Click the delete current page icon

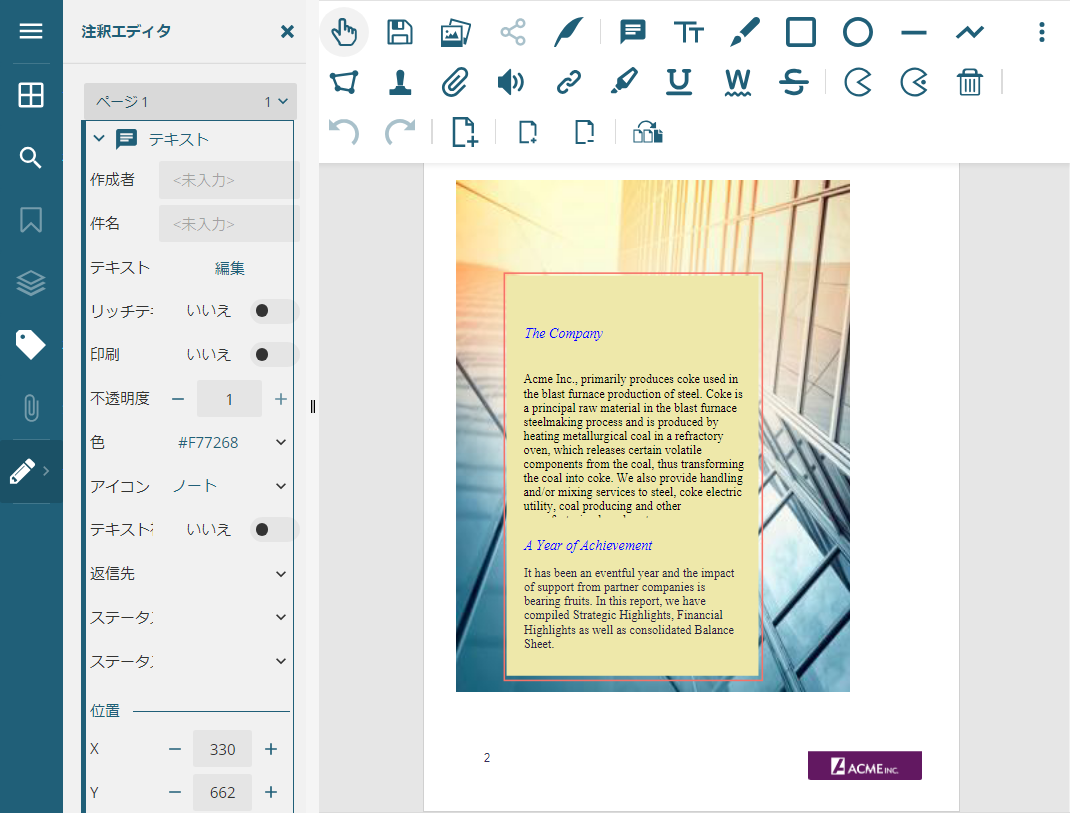tap(584, 132)
